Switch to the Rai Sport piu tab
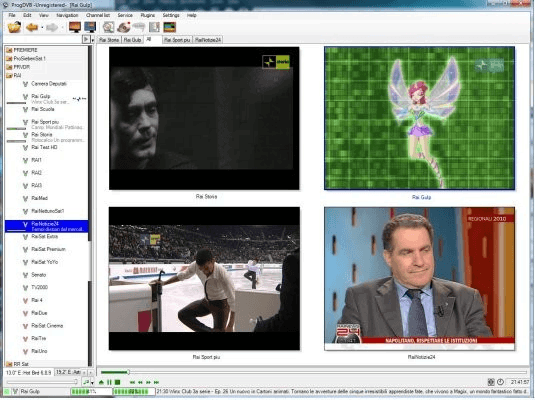Screen dimensions: 535x400 [177, 40]
